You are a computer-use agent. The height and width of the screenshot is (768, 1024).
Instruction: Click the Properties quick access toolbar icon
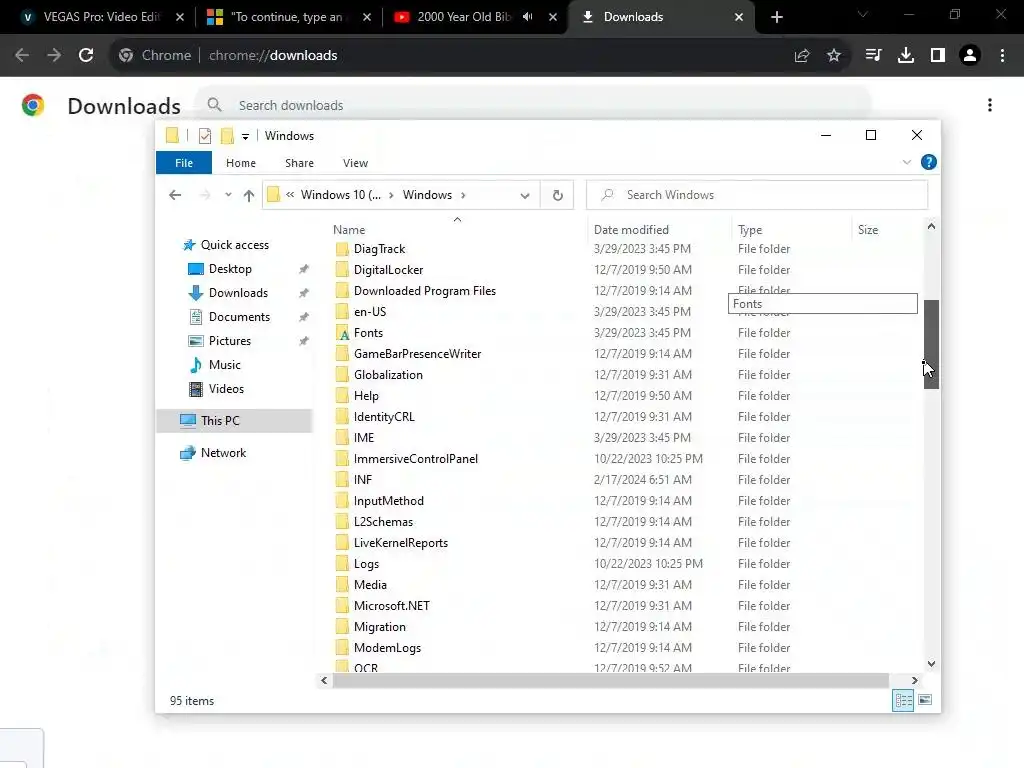[x=205, y=136]
